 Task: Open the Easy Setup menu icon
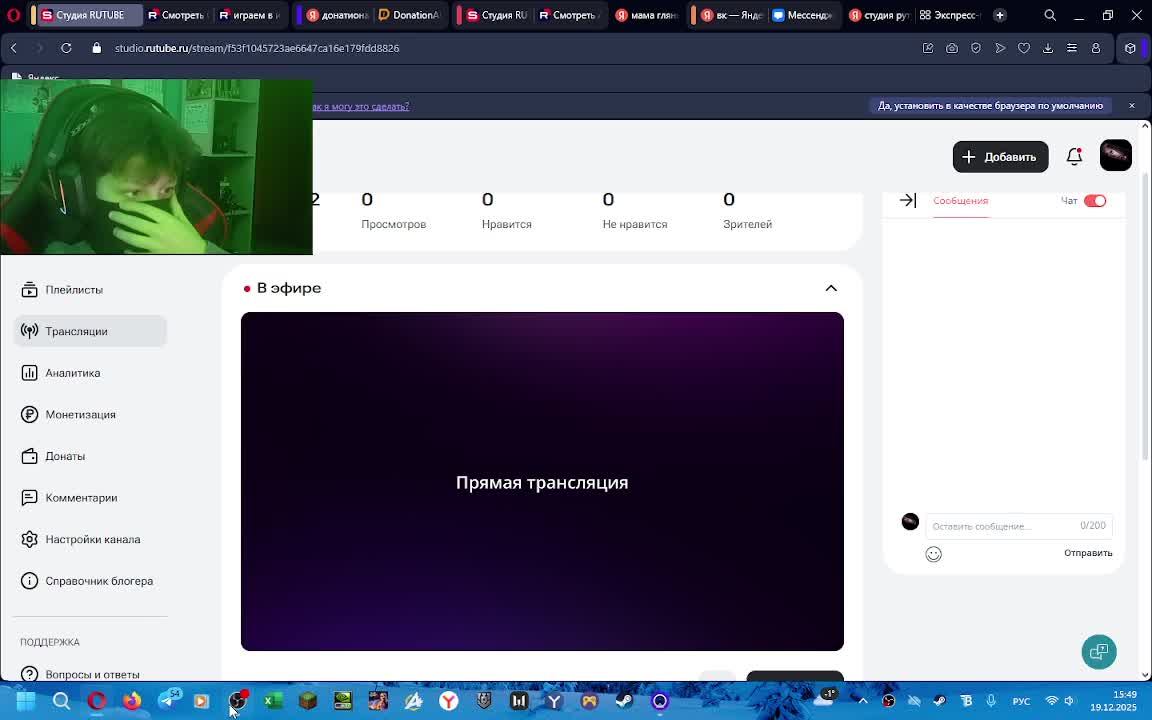tap(1072, 48)
